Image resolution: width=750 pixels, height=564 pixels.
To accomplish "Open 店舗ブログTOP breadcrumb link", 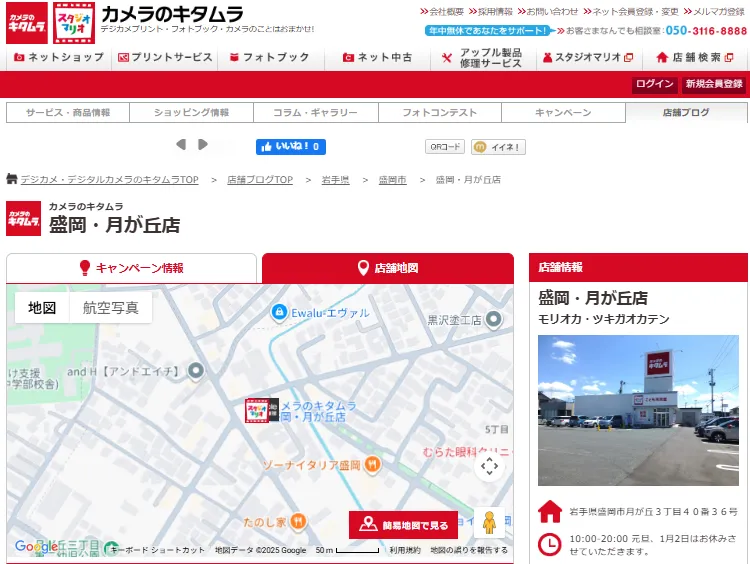I will pos(260,180).
